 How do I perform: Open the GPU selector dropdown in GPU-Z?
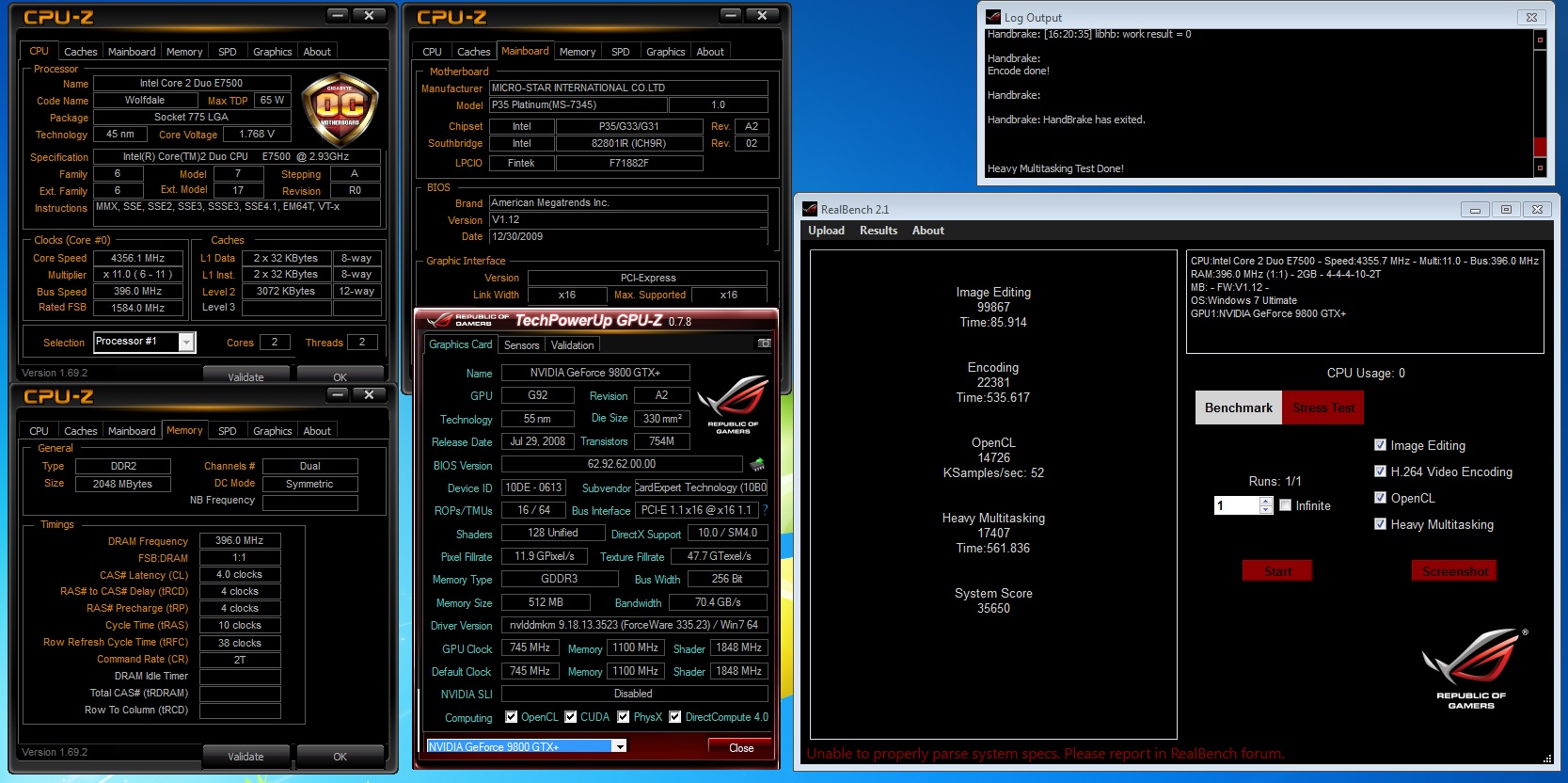619,746
